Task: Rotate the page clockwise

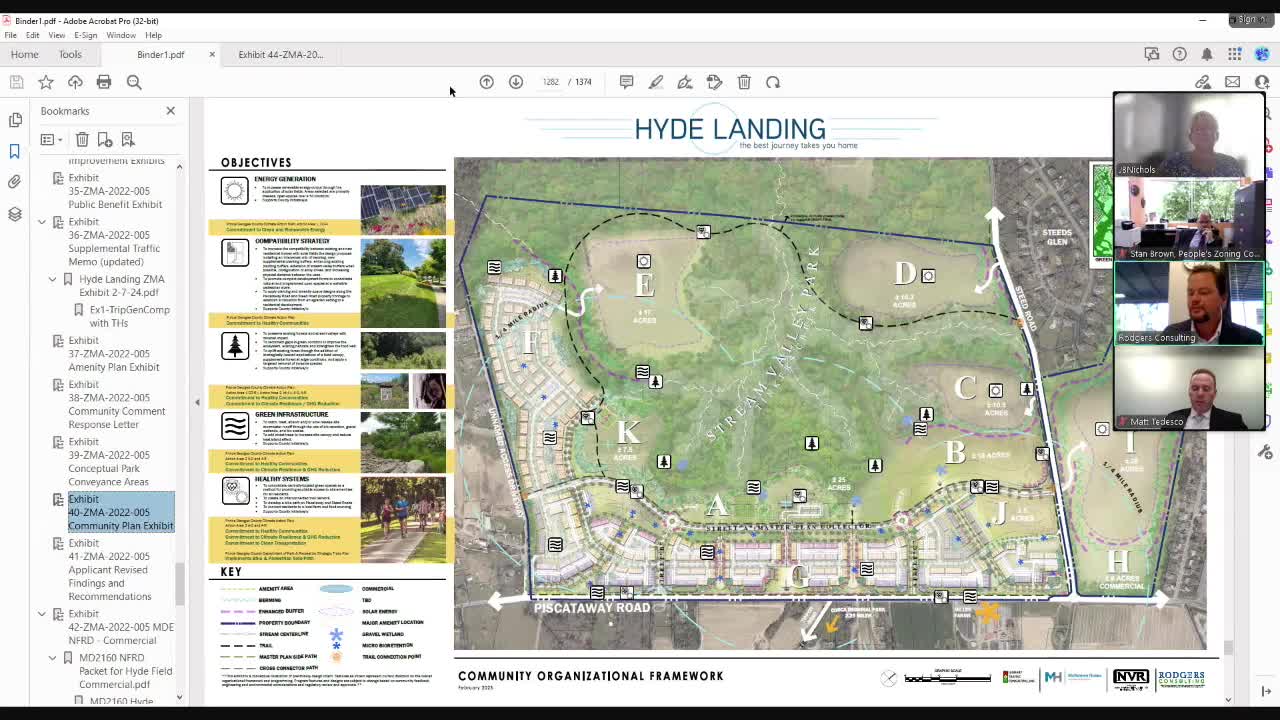Action: 773,82
